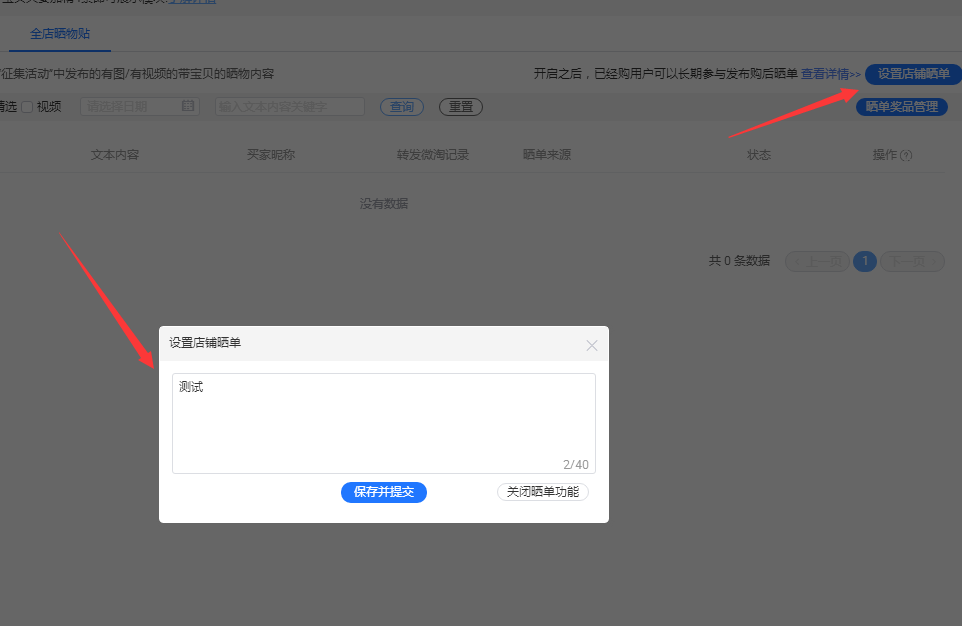Click the 状态 column header
This screenshot has width=962, height=626.
point(758,155)
